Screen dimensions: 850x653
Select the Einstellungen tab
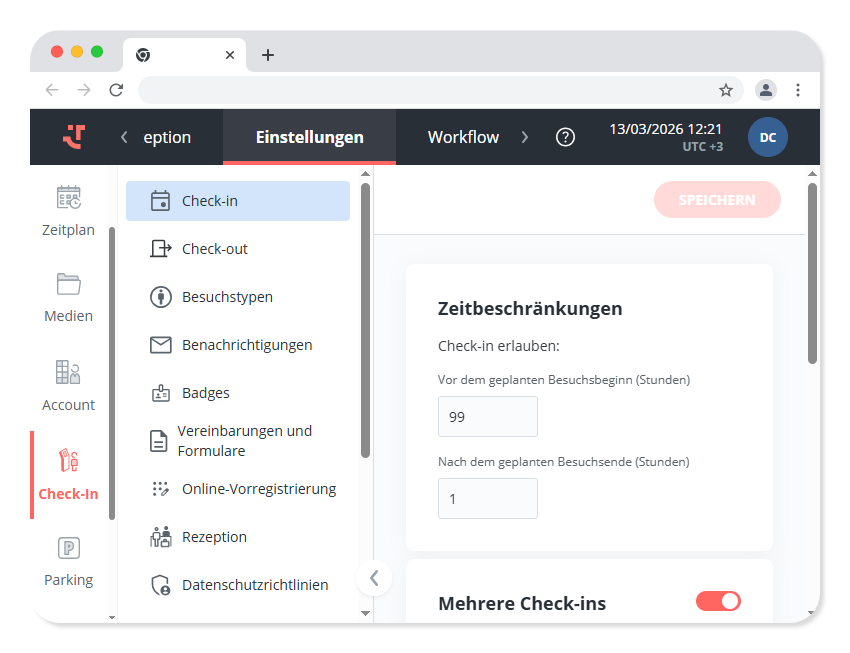point(309,137)
